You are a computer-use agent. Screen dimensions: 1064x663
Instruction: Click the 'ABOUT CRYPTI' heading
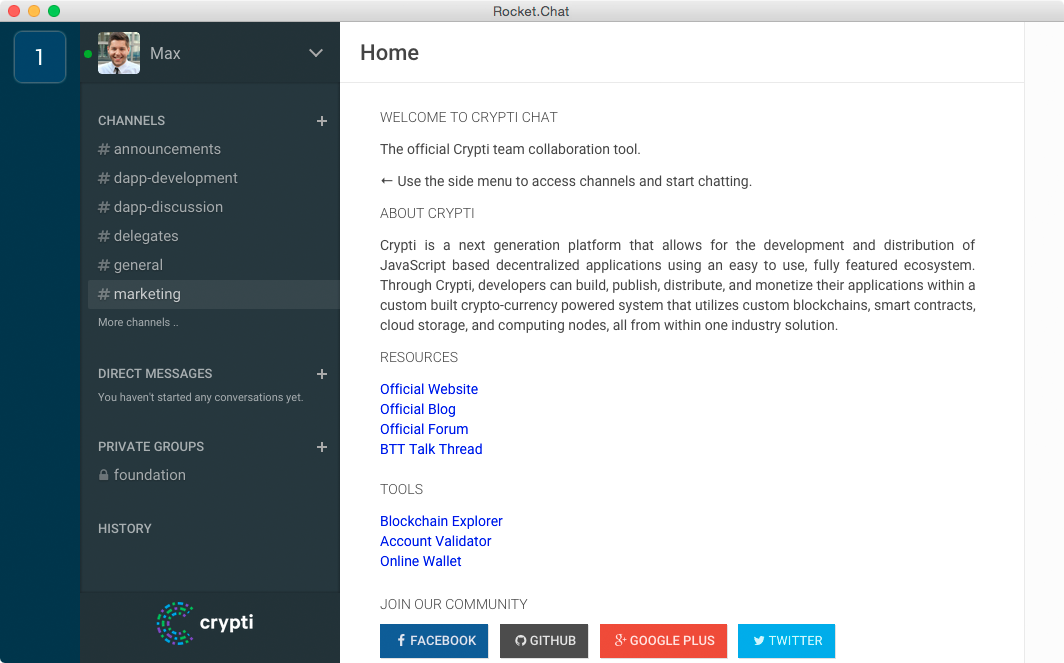(427, 213)
